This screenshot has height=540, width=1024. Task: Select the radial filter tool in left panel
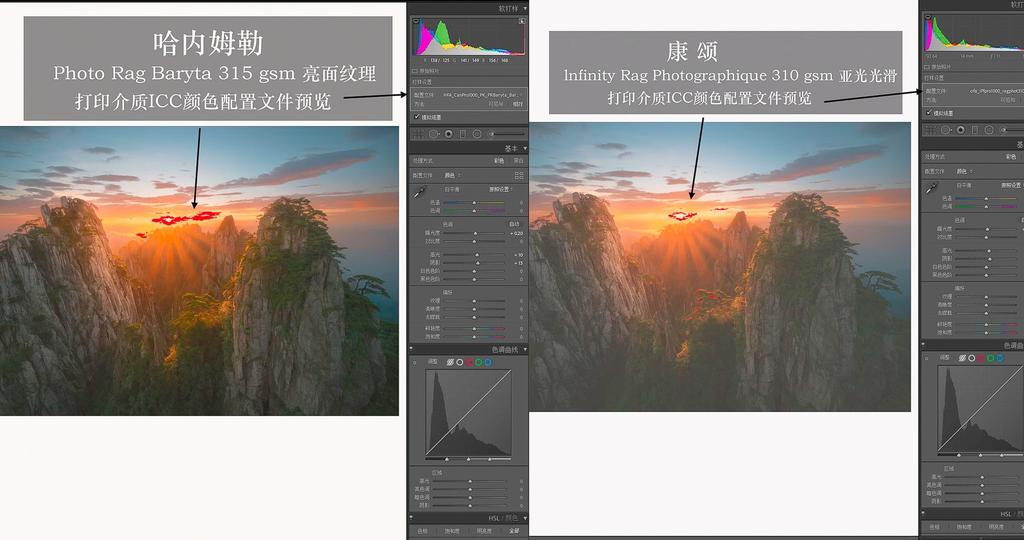[x=477, y=134]
